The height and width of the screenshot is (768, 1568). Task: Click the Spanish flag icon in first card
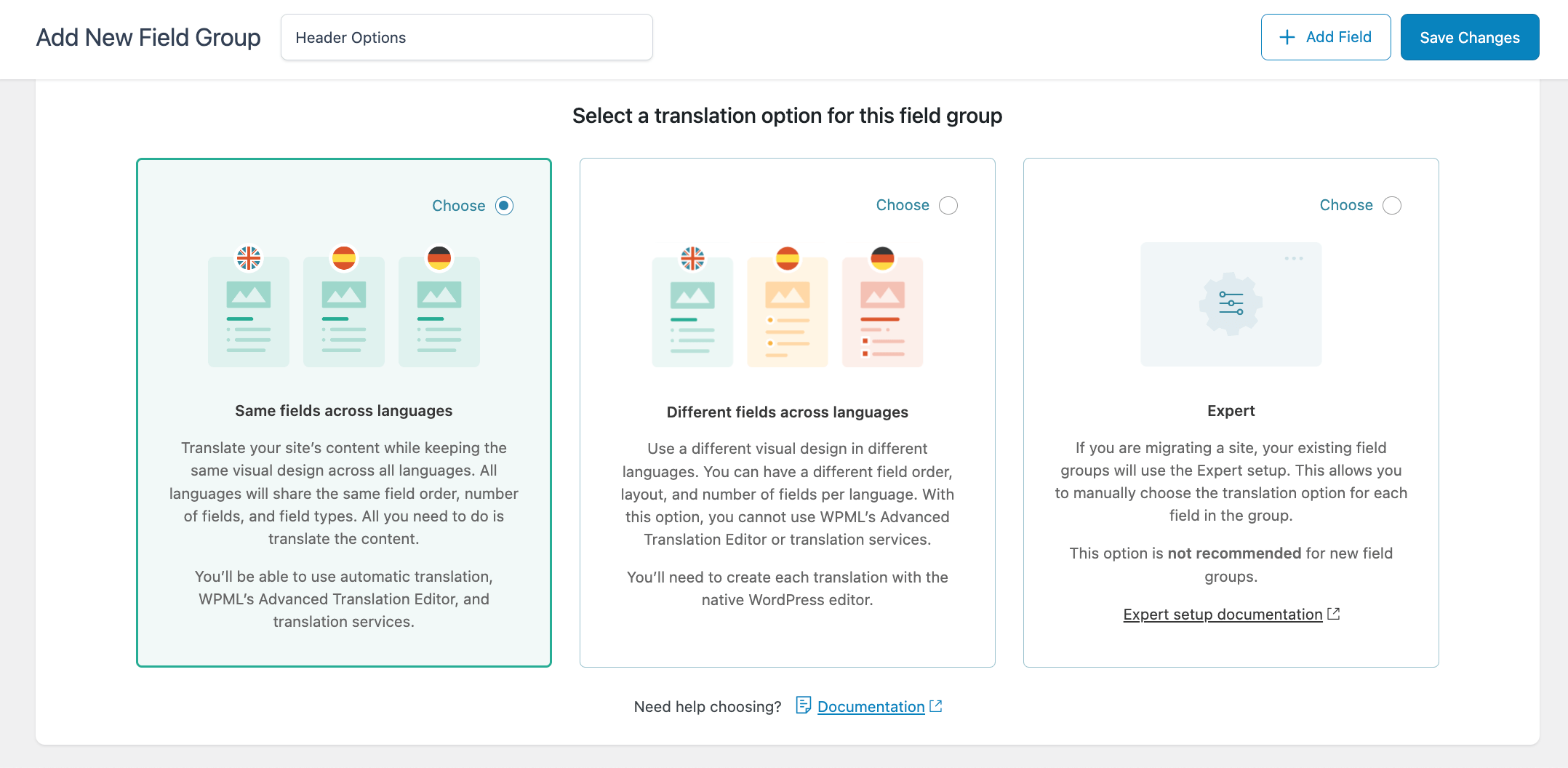344,257
